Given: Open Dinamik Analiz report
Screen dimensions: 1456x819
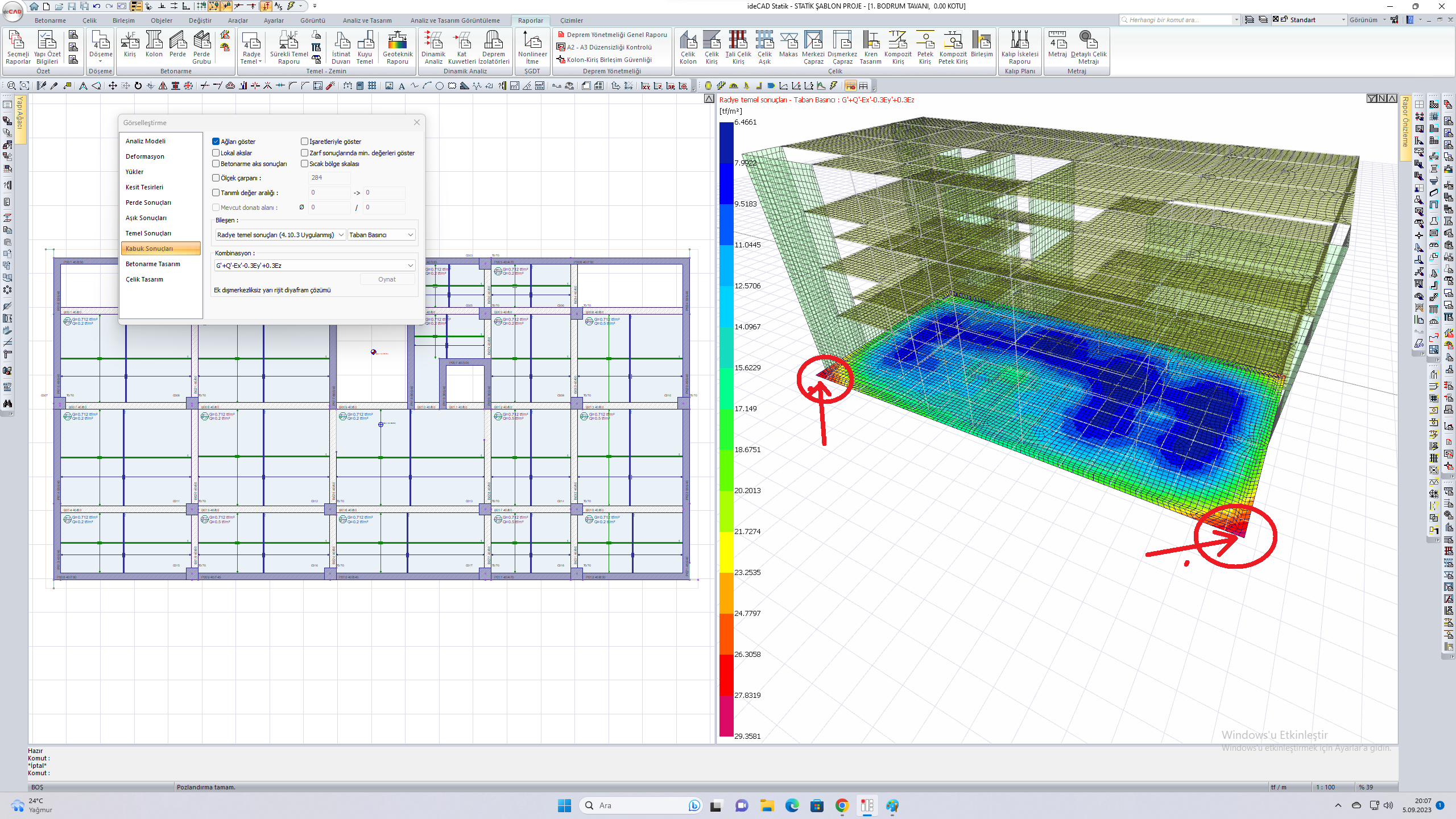Looking at the screenshot, I should [x=433, y=48].
